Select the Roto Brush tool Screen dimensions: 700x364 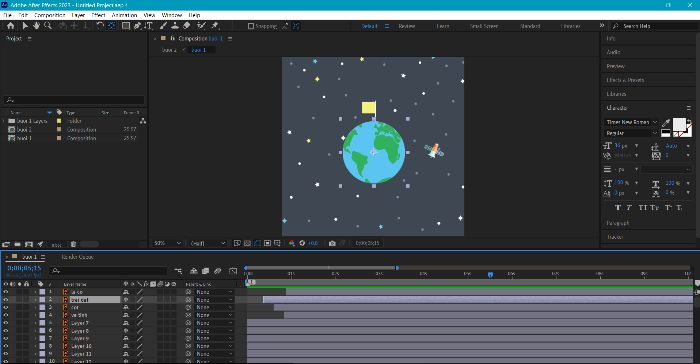pos(201,26)
